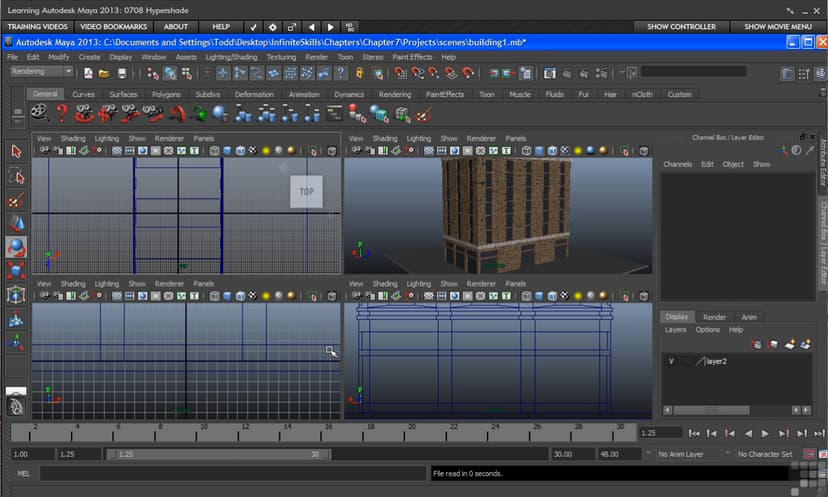Screen dimensions: 828x497
Task: Open the Rendering menu set dropdown
Action: [41, 71]
